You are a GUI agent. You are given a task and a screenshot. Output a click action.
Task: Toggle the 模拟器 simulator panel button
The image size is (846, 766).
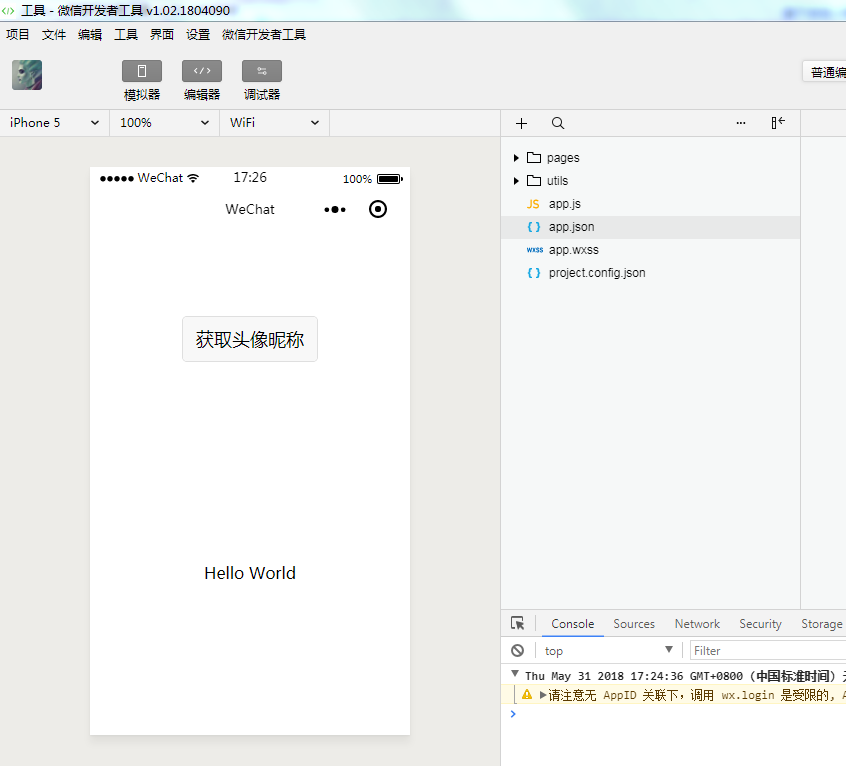tap(142, 71)
